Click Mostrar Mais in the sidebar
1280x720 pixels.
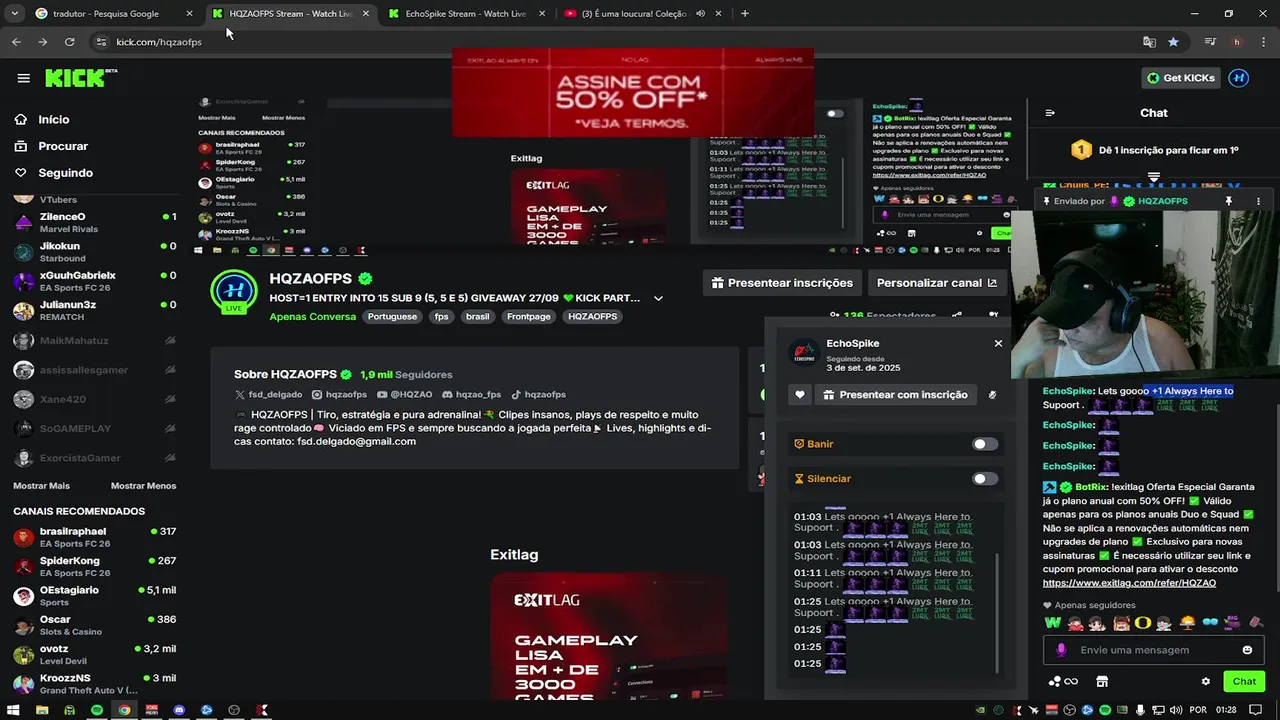(x=41, y=486)
